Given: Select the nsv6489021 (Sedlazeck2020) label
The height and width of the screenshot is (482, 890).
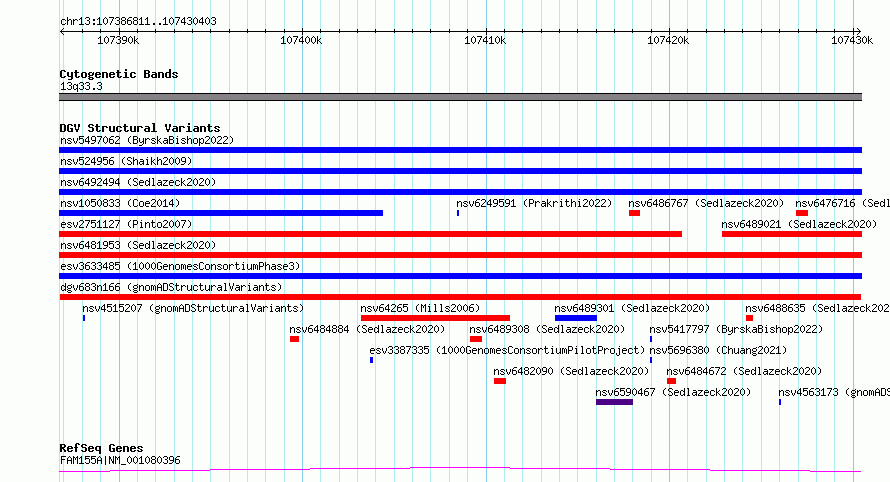Looking at the screenshot, I should tap(799, 224).
